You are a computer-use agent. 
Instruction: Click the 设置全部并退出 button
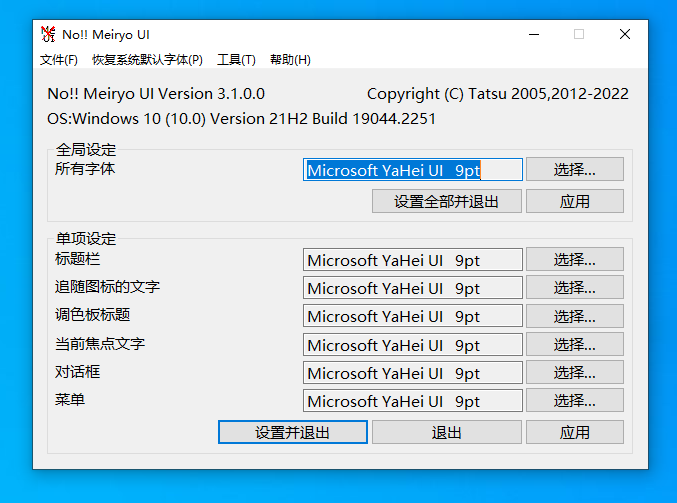pyautogui.click(x=447, y=201)
